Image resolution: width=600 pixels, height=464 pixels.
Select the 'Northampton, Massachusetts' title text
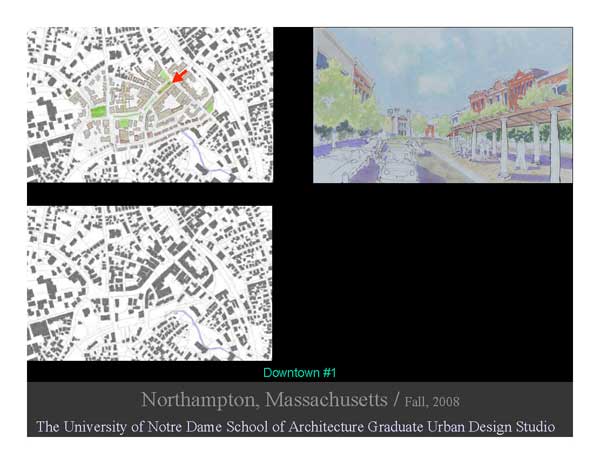(x=264, y=400)
